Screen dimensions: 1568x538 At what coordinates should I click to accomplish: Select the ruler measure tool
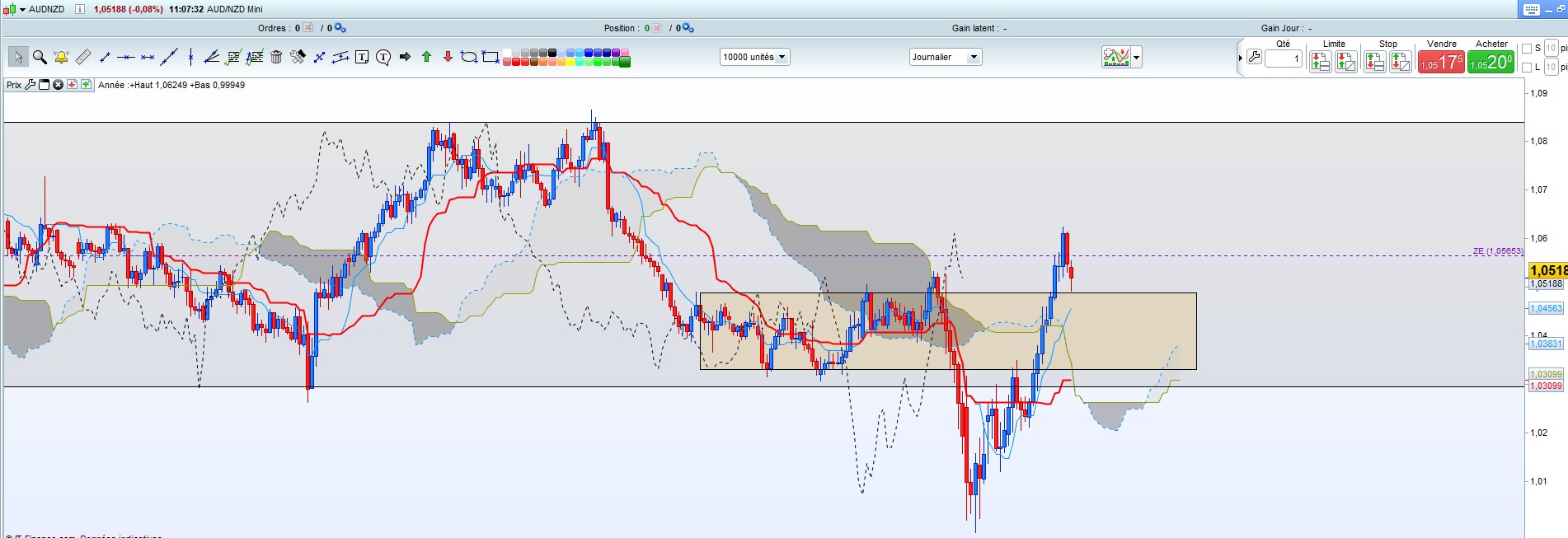point(83,57)
